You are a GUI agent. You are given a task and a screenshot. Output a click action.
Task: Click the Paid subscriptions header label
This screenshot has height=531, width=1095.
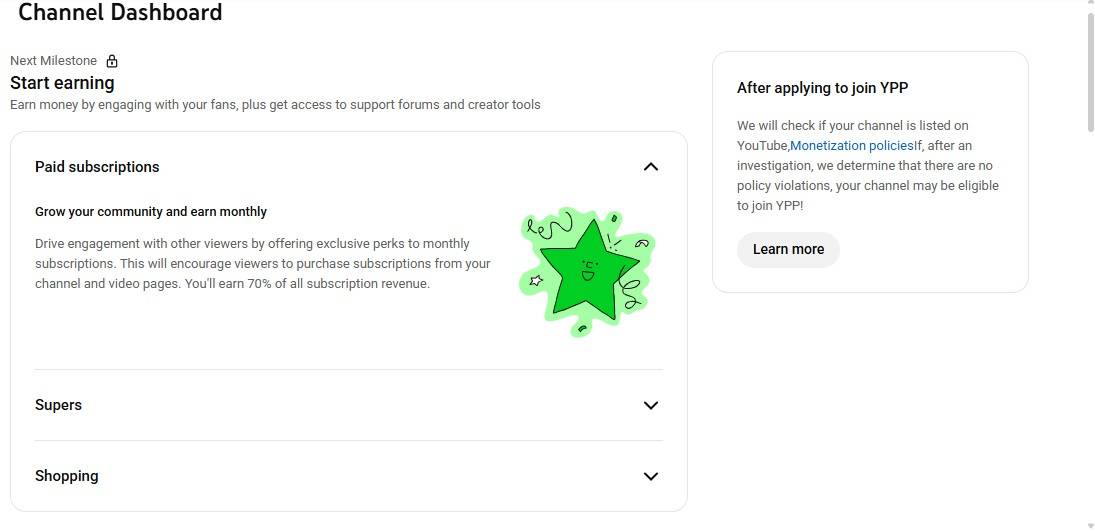click(x=97, y=167)
